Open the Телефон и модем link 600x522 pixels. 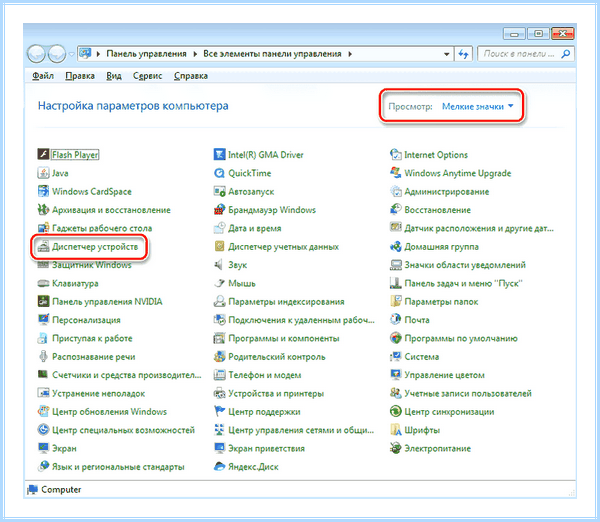point(264,375)
